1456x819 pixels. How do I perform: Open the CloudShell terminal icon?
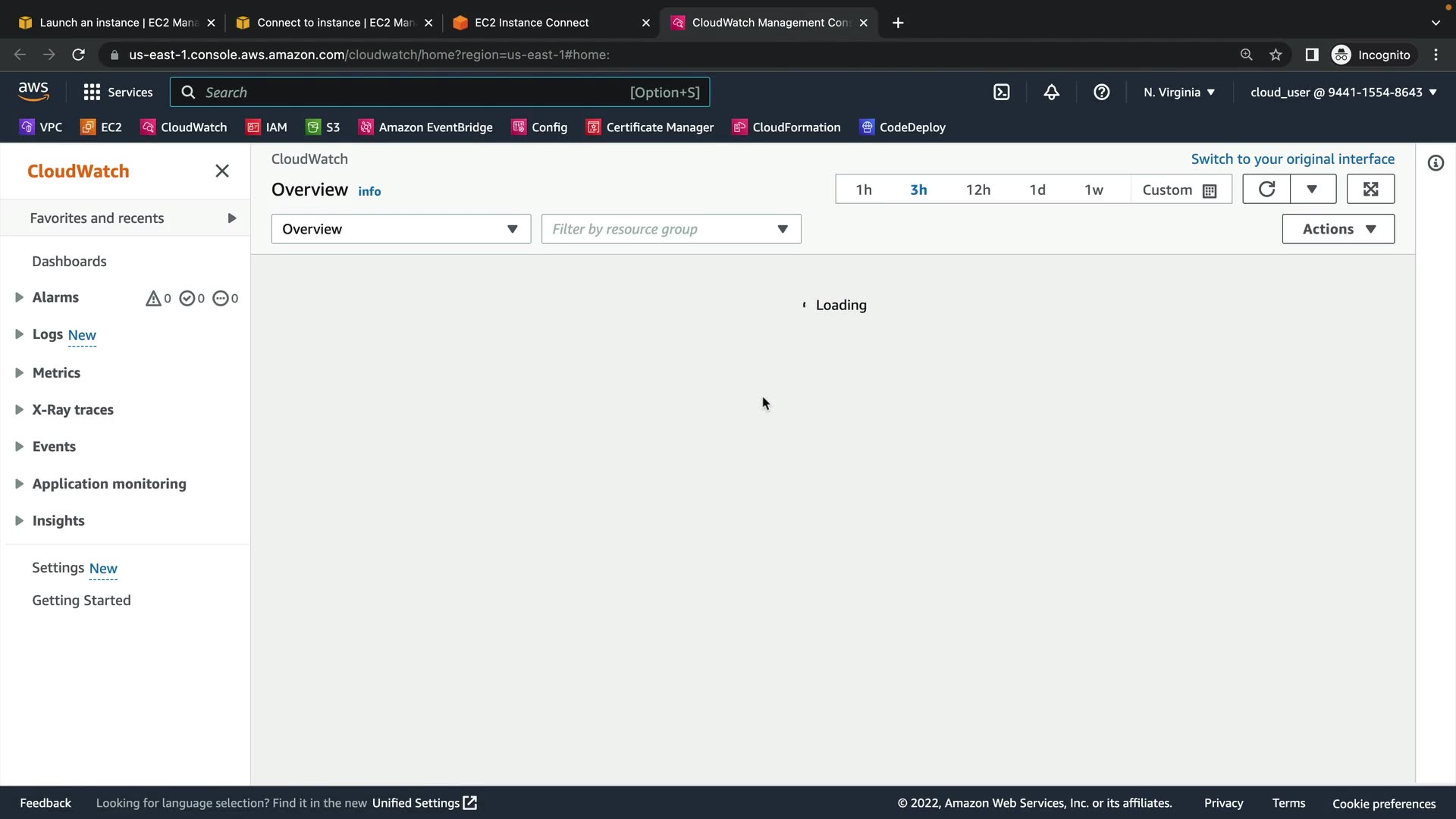tap(1001, 93)
